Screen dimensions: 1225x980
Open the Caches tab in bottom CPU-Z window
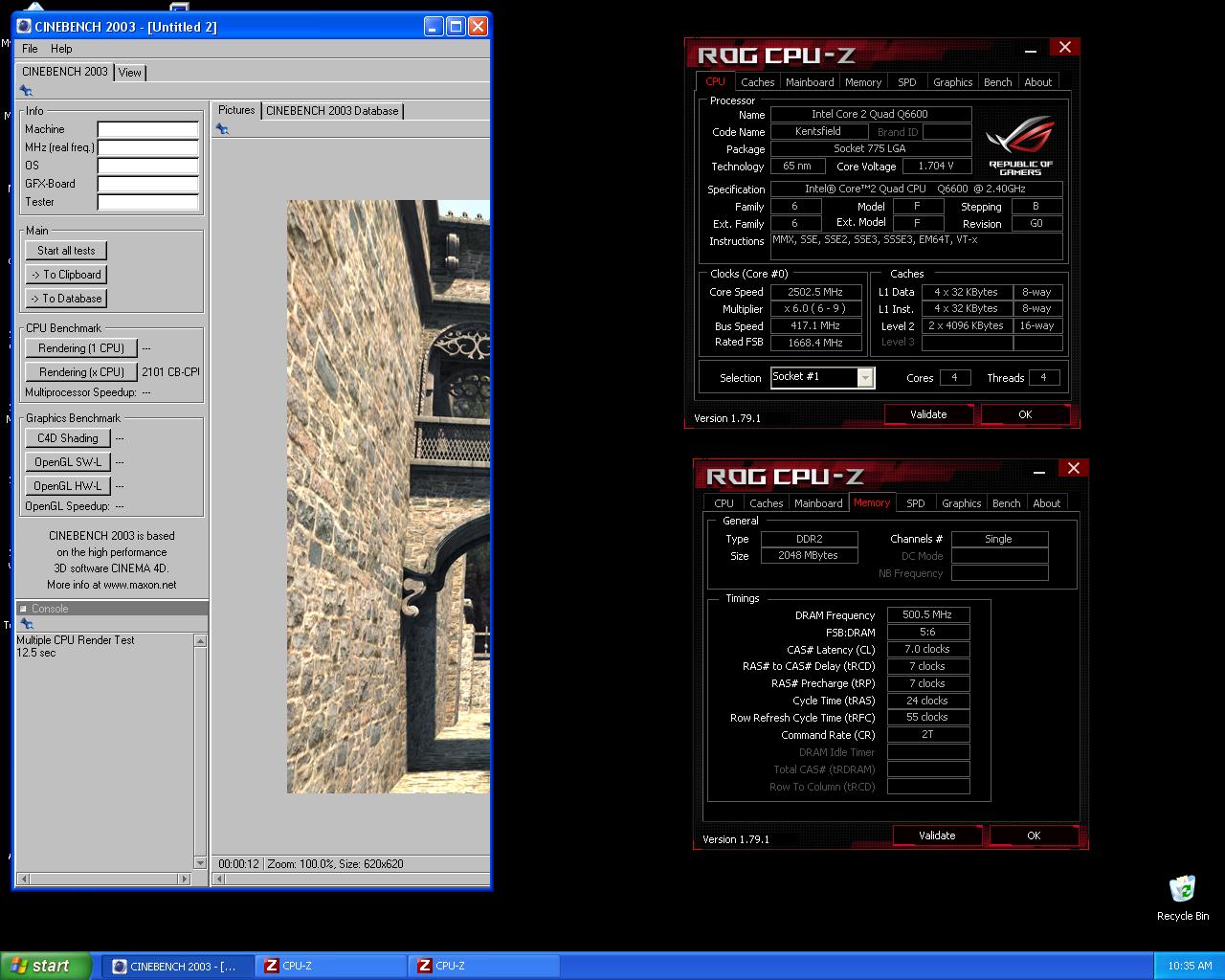pyautogui.click(x=766, y=503)
